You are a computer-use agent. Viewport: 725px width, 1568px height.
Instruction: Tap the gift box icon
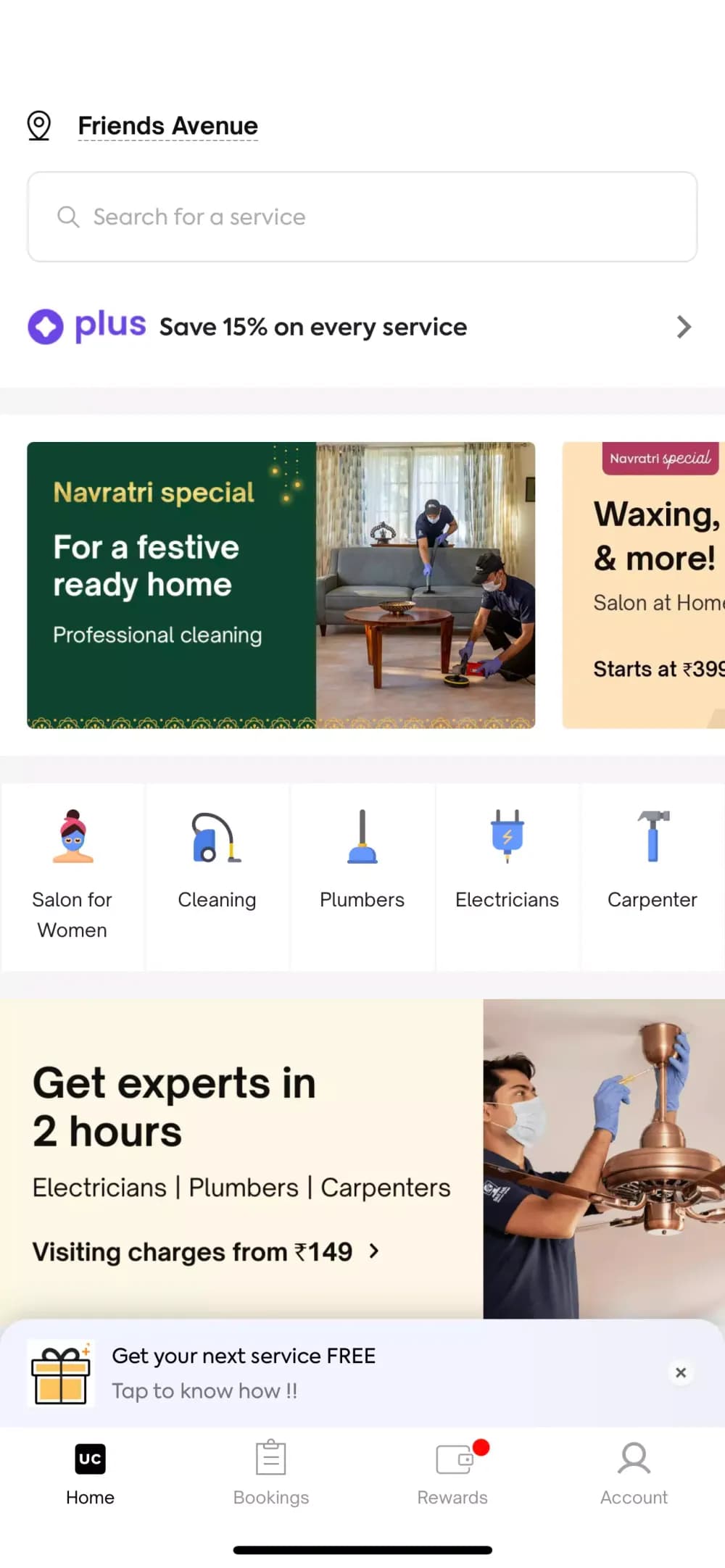pos(61,1373)
